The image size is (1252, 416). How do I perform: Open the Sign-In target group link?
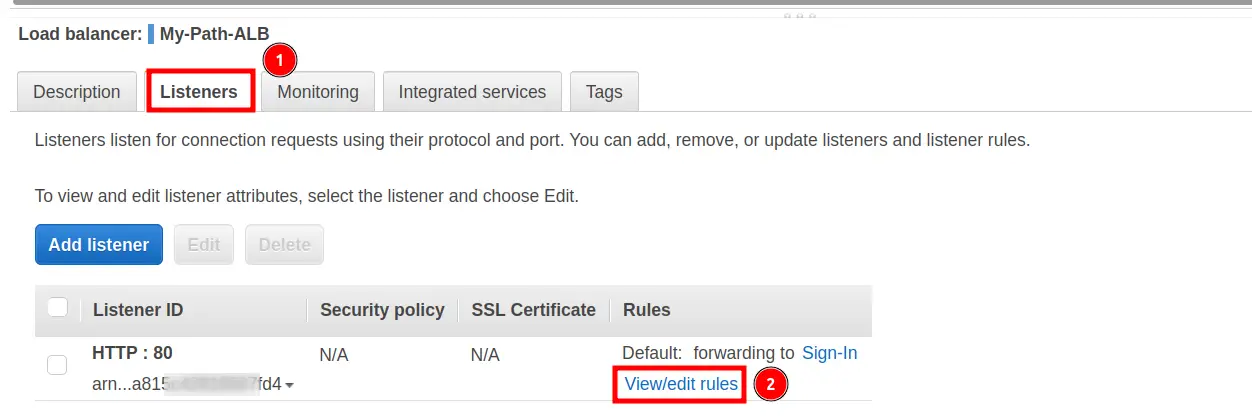(x=830, y=353)
